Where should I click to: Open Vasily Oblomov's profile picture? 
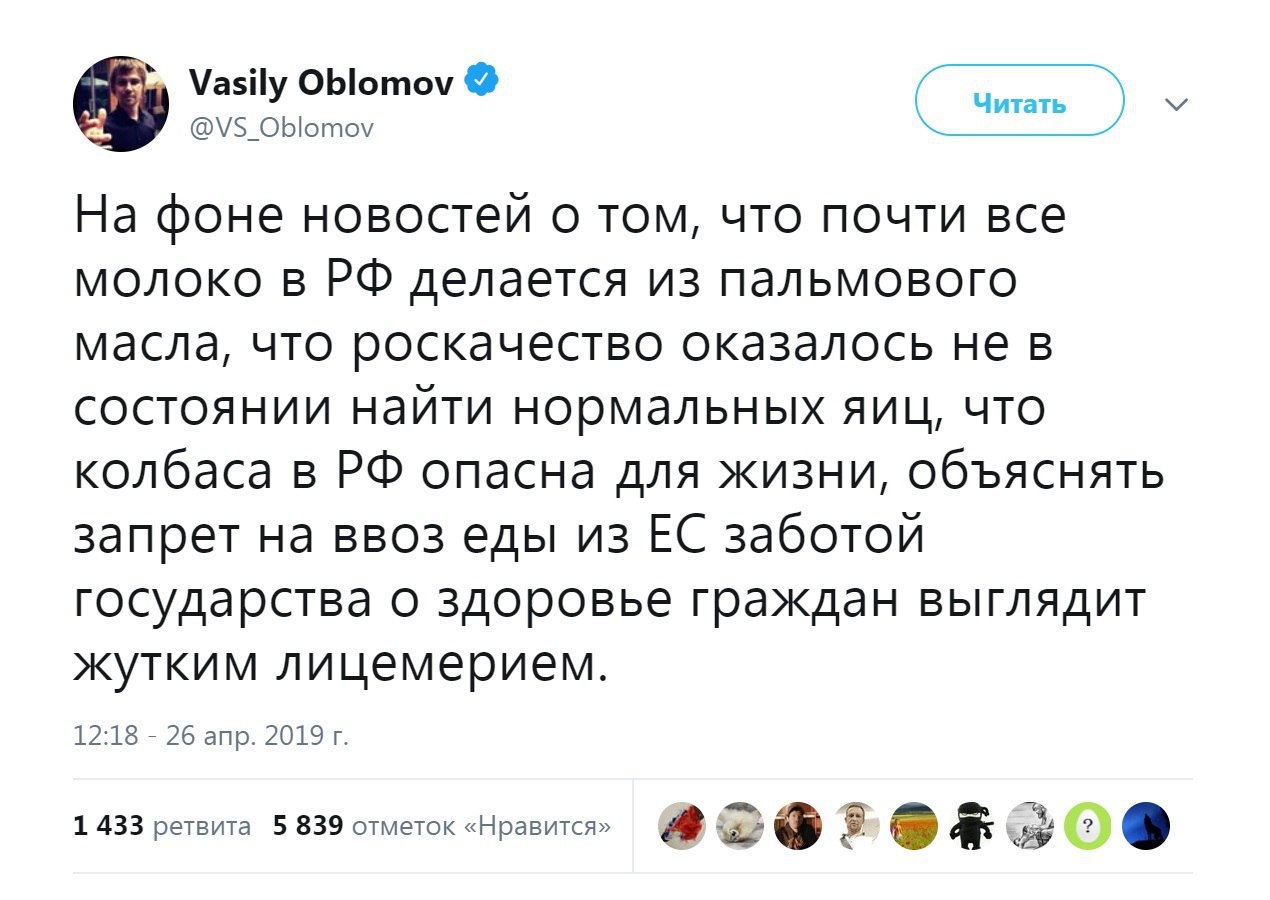point(120,105)
